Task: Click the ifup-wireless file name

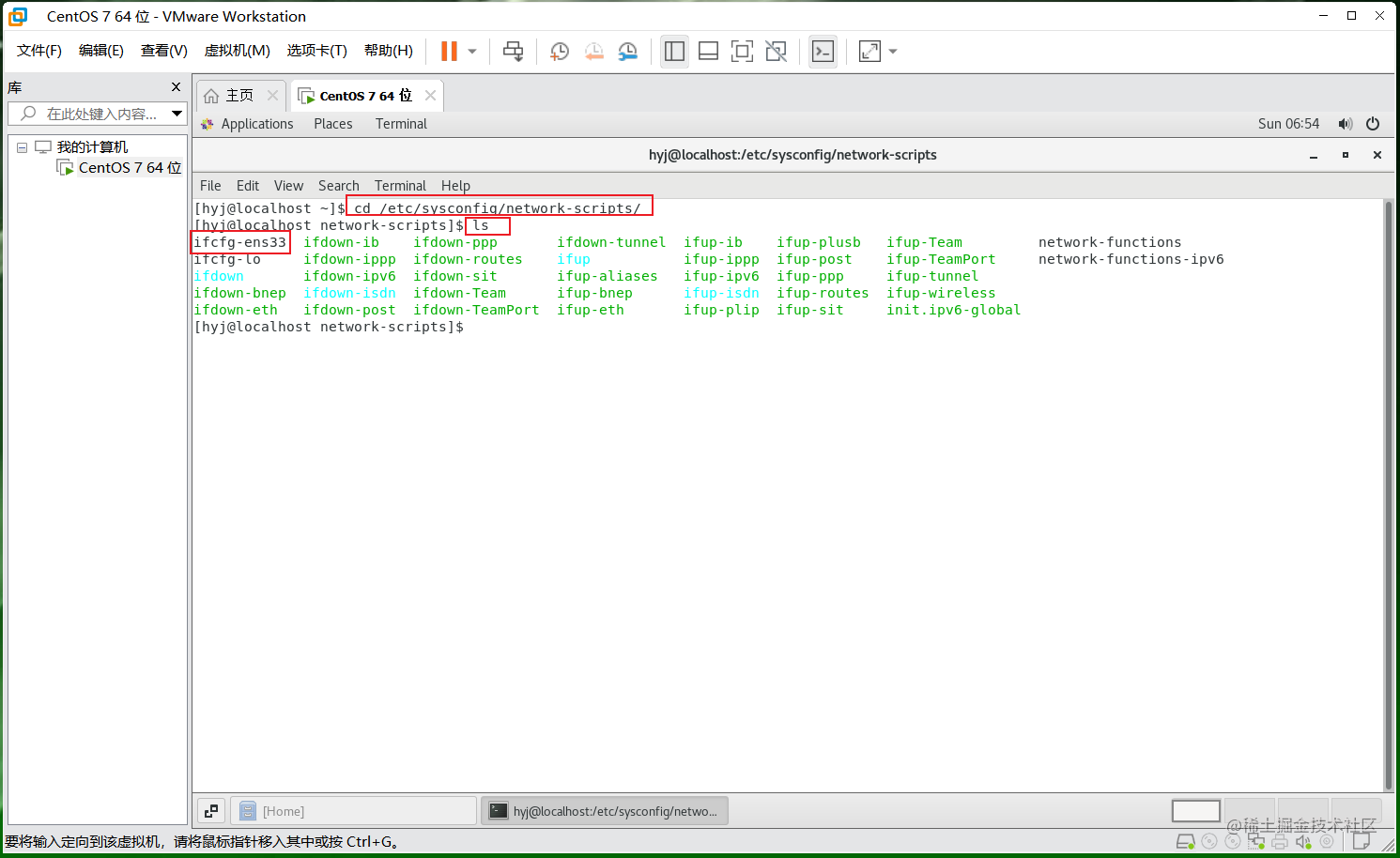Action: pos(941,293)
